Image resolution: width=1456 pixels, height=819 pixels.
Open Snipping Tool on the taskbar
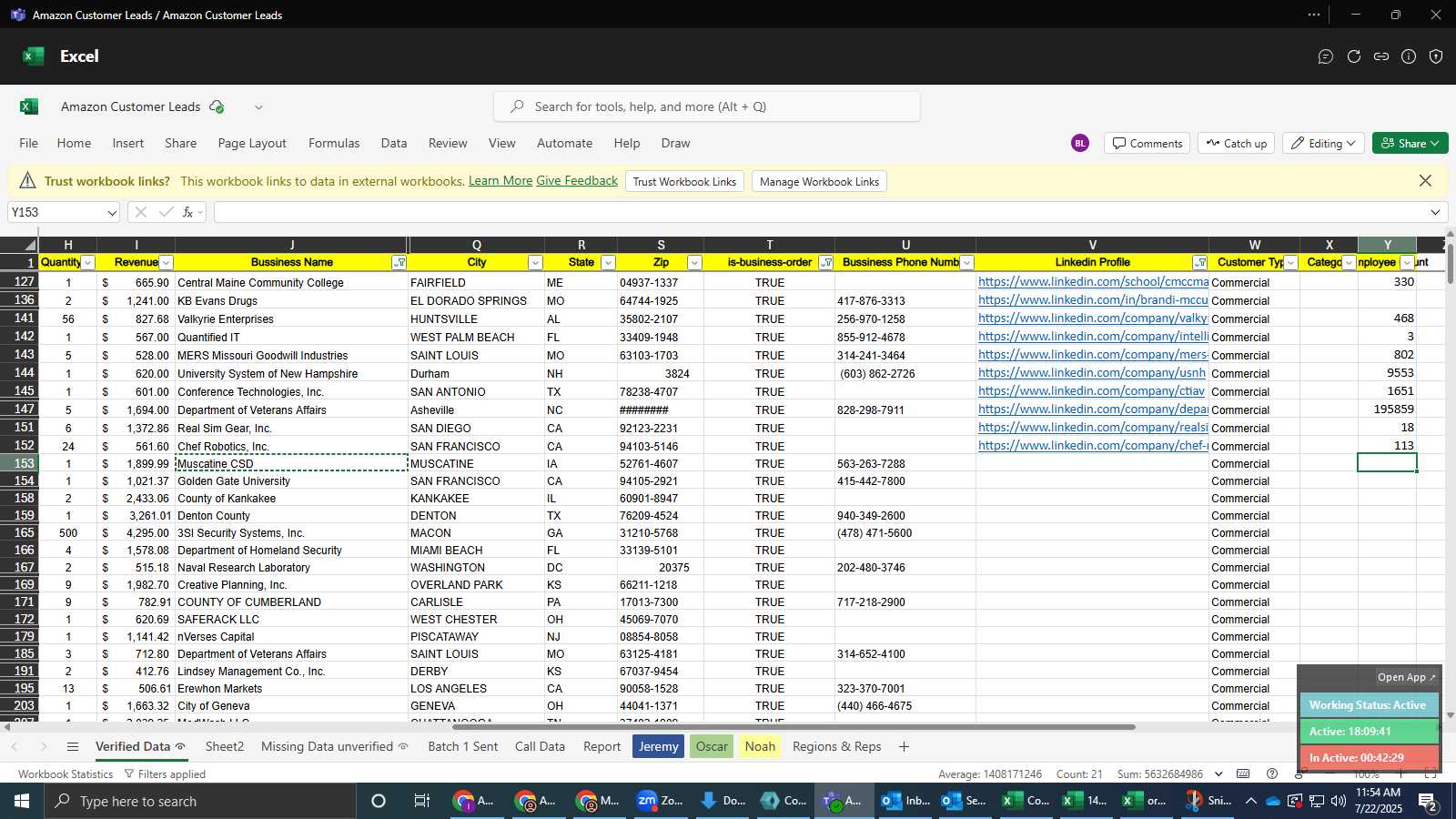(1209, 801)
